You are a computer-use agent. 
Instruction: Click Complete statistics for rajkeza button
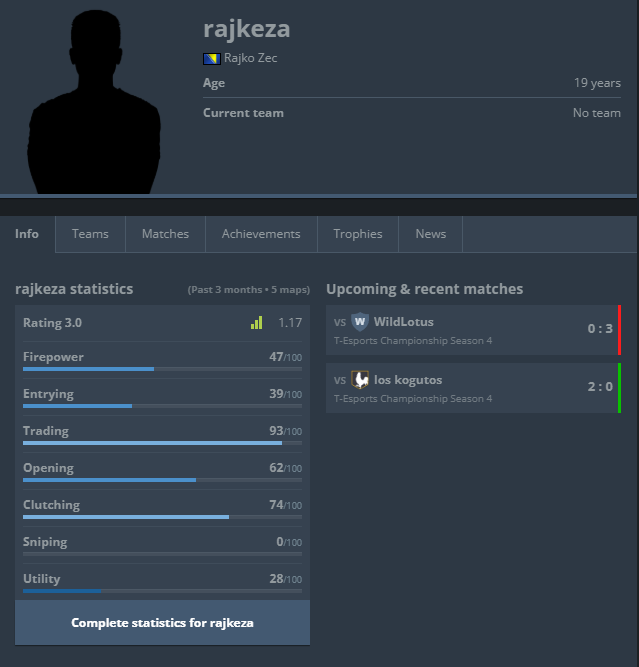click(163, 623)
